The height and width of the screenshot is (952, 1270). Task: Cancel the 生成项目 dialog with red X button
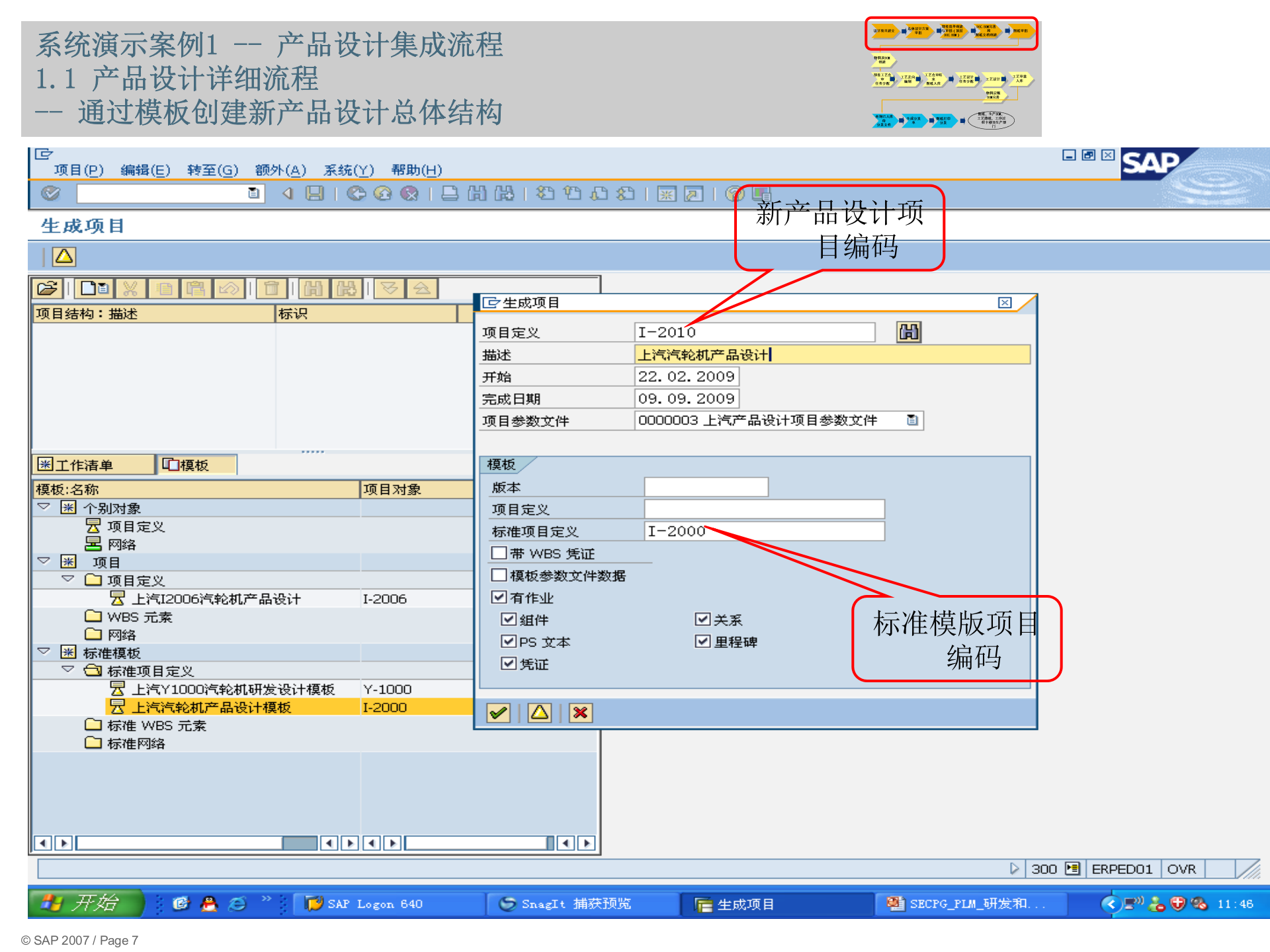579,713
